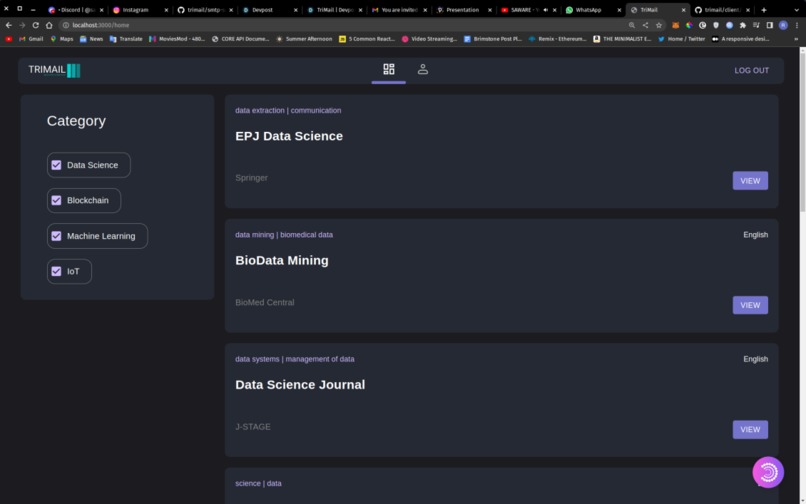Open the tab search dropdown arrow
This screenshot has width=806, height=504.
click(x=797, y=10)
